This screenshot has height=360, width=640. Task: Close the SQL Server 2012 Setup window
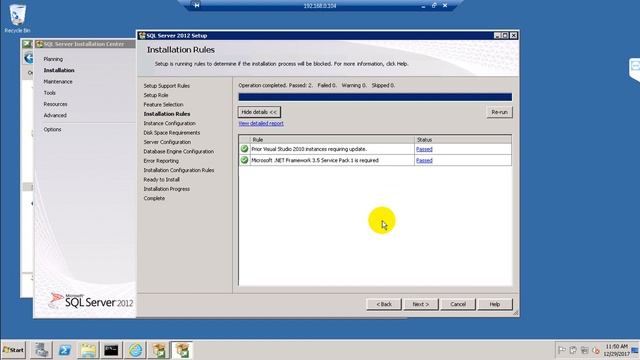(x=514, y=36)
